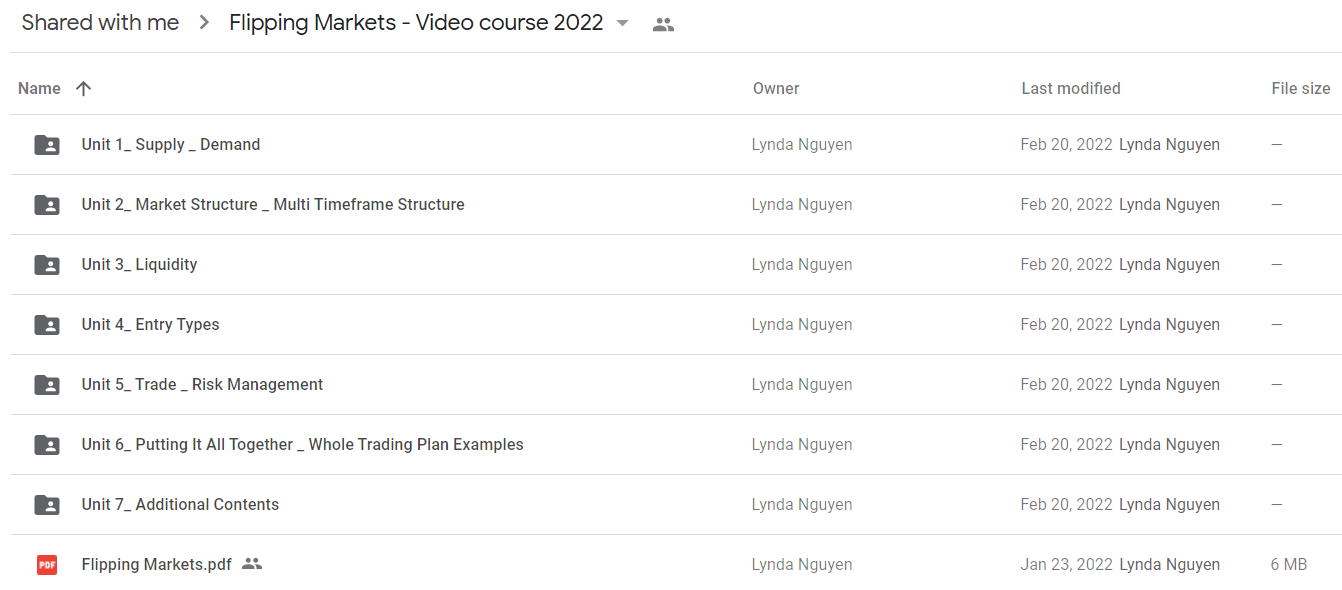
Task: Click the shared people icon beside the folder title
Action: click(x=663, y=25)
